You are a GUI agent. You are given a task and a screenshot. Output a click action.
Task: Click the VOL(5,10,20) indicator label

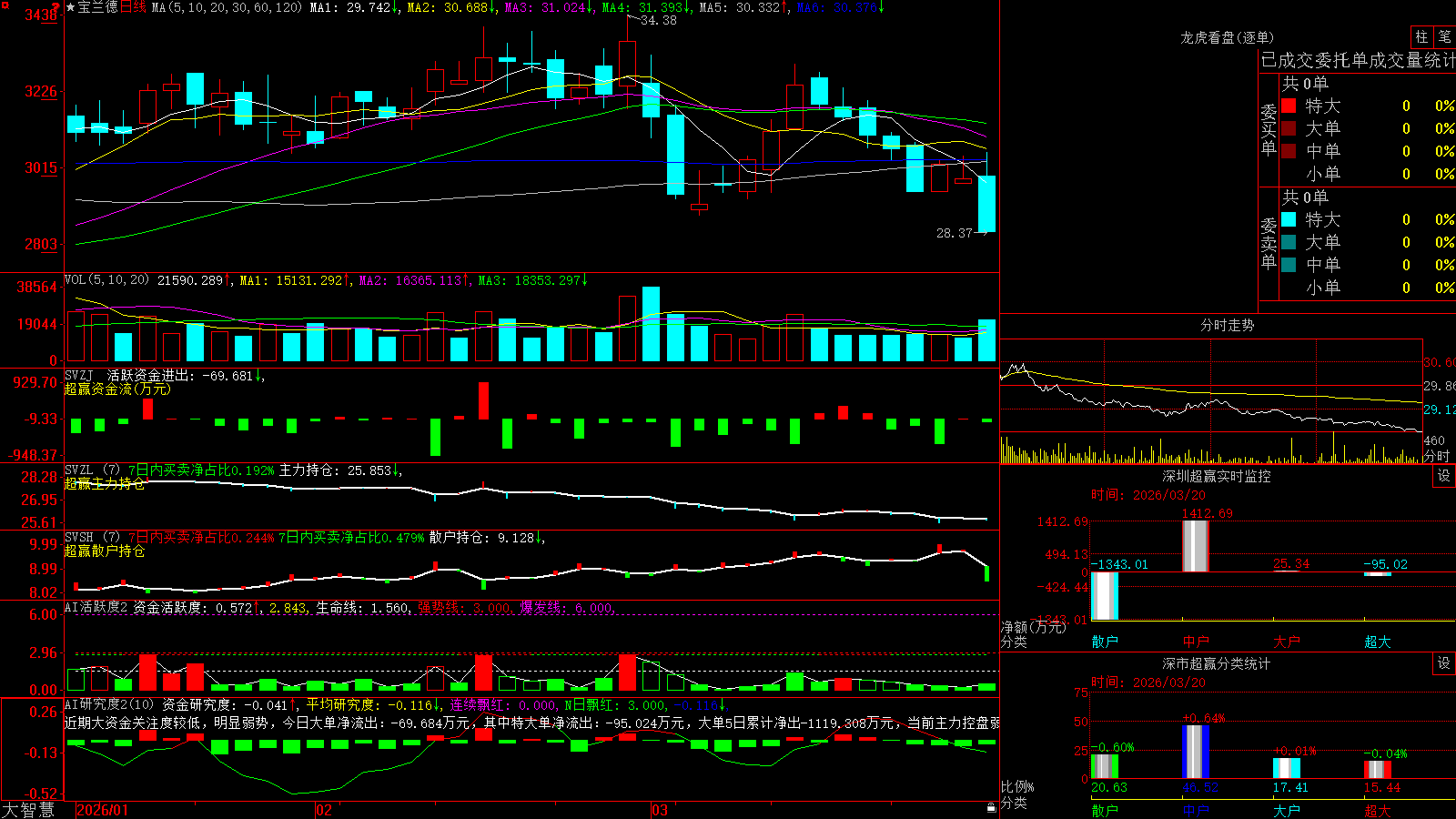pos(106,280)
